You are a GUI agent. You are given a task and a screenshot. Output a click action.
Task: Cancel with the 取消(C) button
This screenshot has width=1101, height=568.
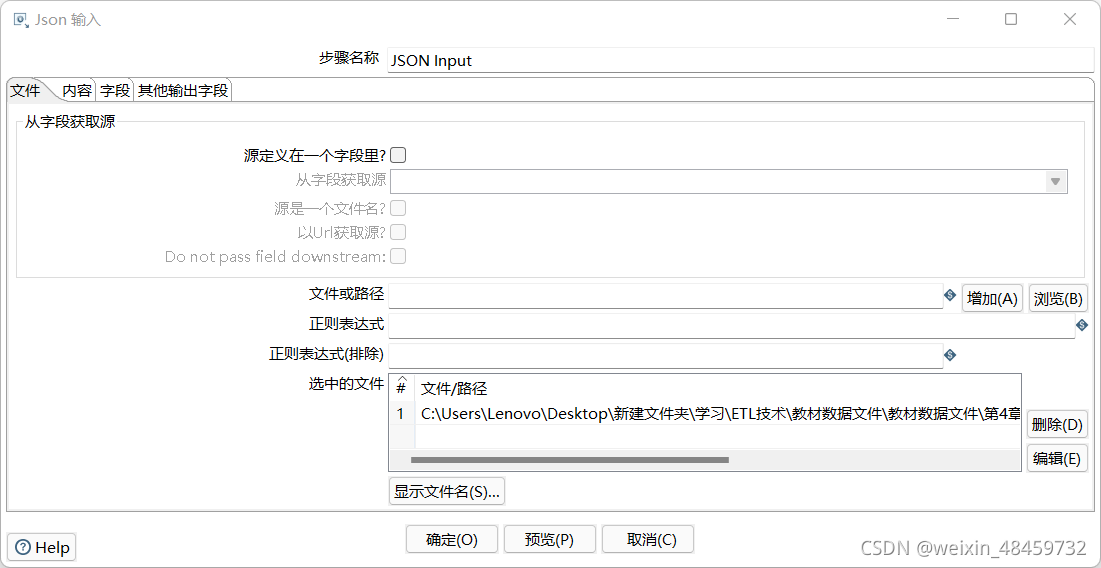(x=648, y=539)
